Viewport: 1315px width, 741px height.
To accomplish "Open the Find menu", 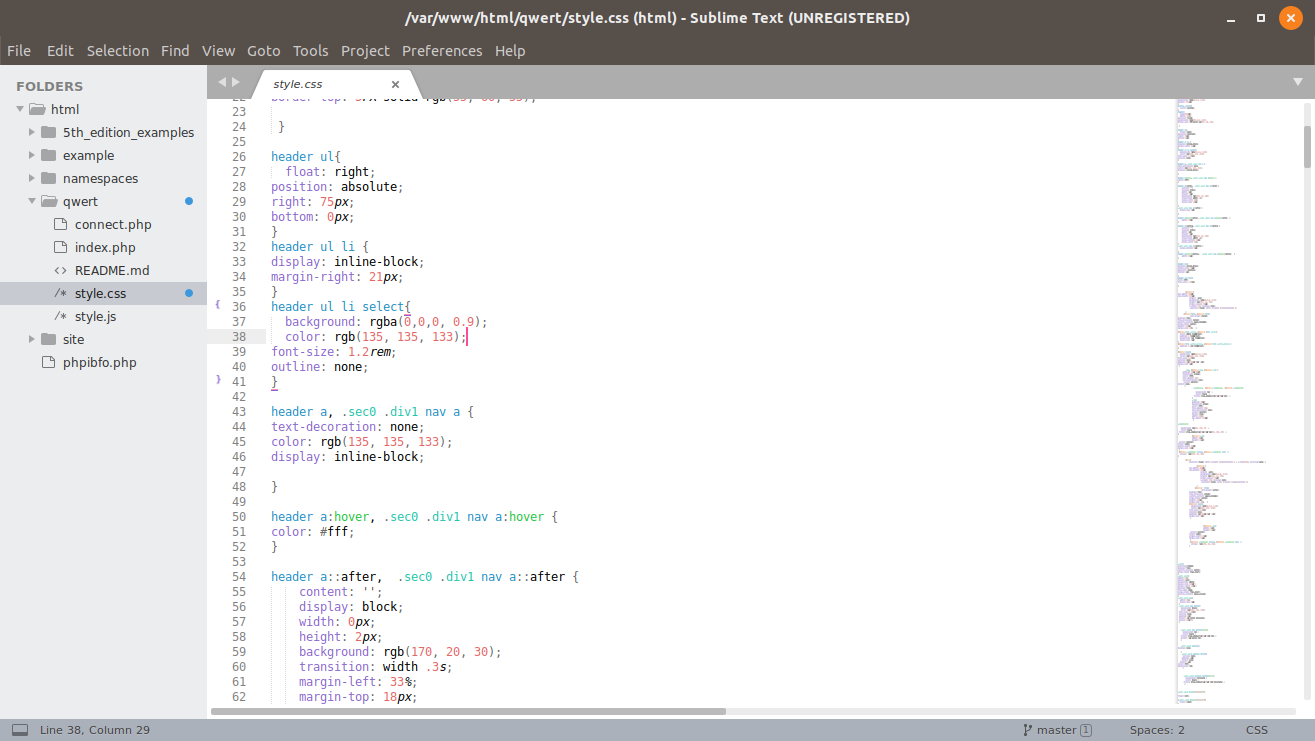I will tap(175, 51).
